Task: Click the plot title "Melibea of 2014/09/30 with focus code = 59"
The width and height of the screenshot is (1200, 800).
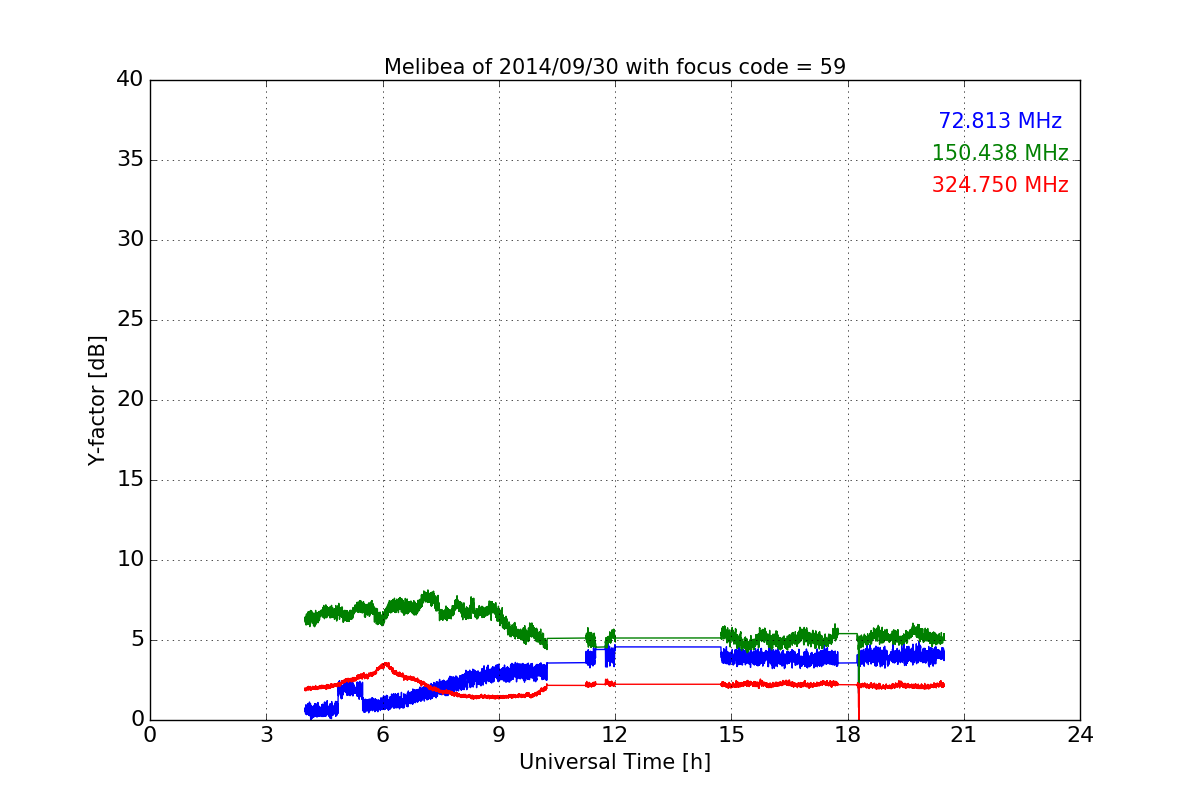Action: [615, 67]
